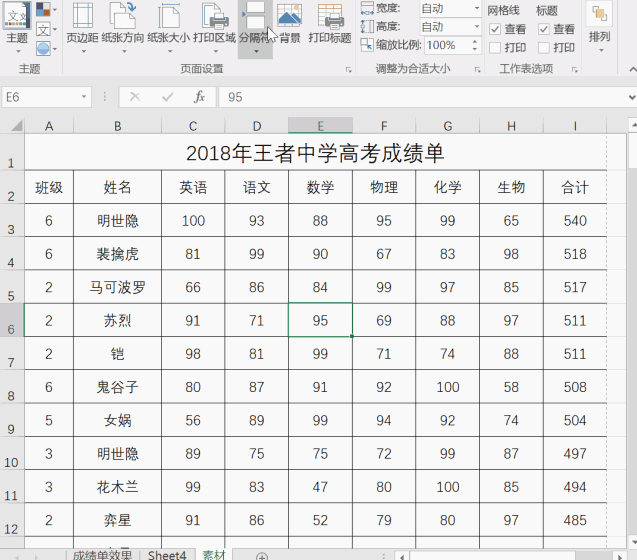Open 工作表选项 dialog launcher

(x=574, y=69)
